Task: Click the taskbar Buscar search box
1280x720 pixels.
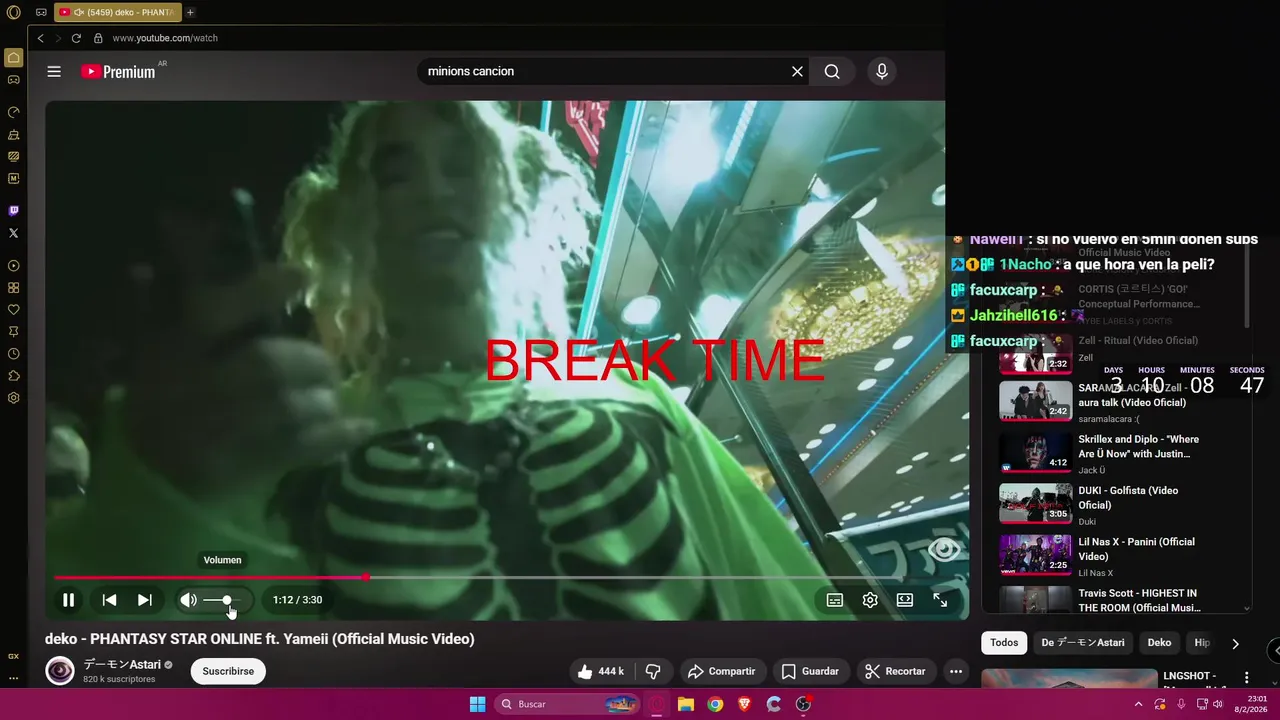Action: (569, 704)
